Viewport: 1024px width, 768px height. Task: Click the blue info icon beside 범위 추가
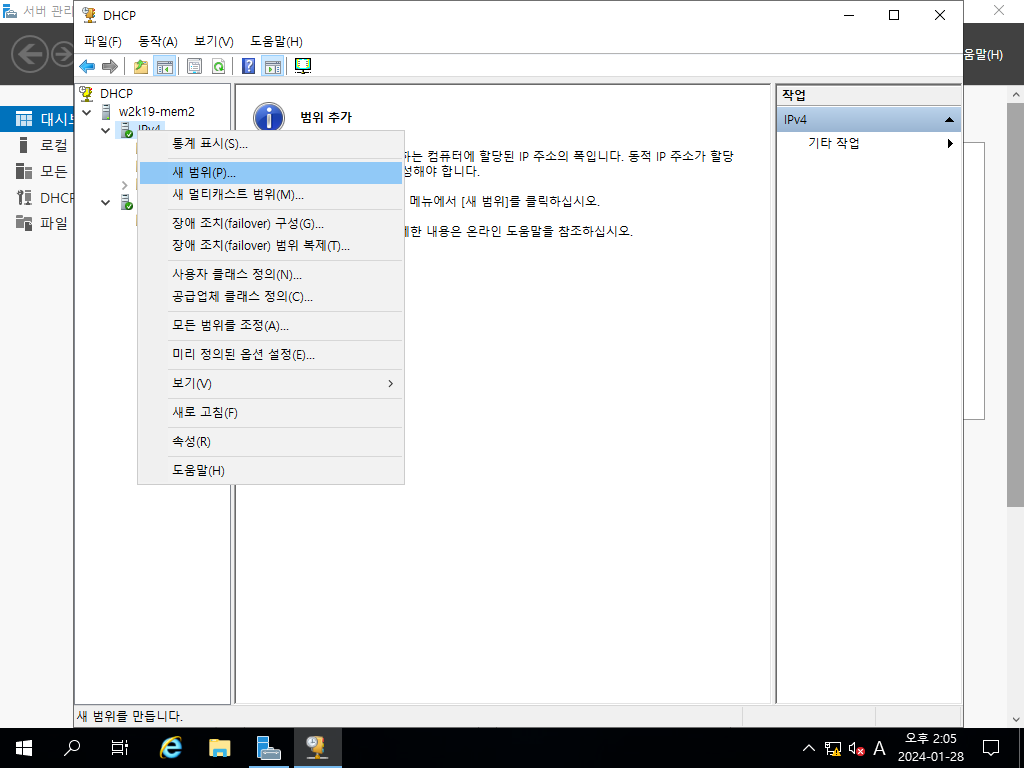268,119
